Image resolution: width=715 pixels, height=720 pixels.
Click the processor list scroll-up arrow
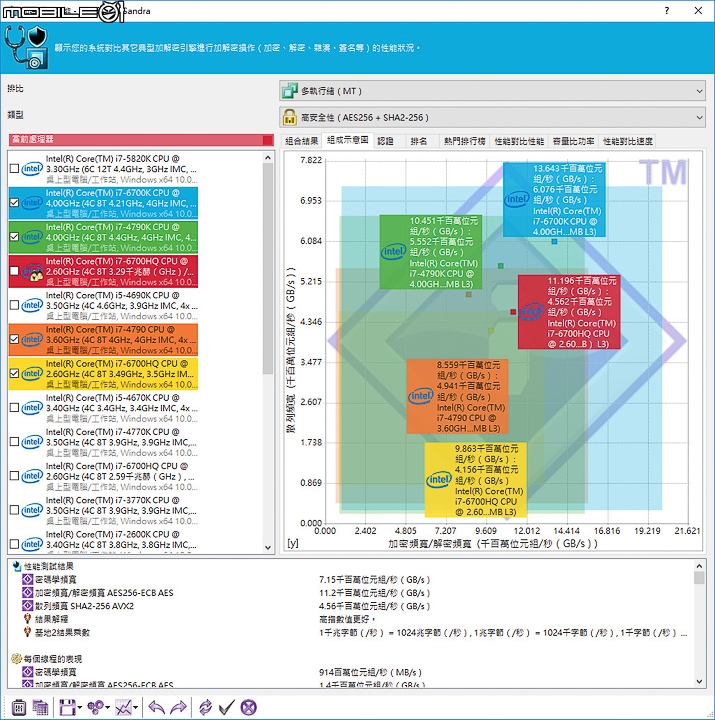(268, 158)
